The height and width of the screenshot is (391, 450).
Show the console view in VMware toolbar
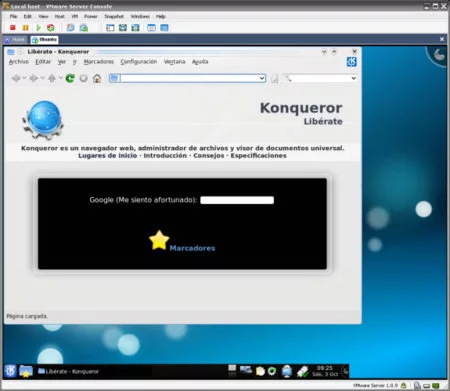pos(164,28)
